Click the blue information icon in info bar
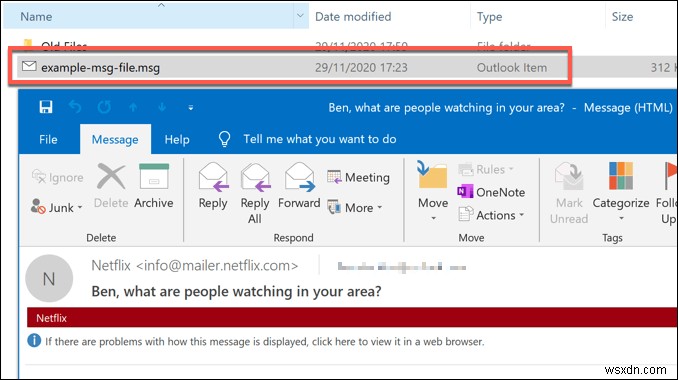Image resolution: width=678 pixels, height=380 pixels. click(34, 341)
